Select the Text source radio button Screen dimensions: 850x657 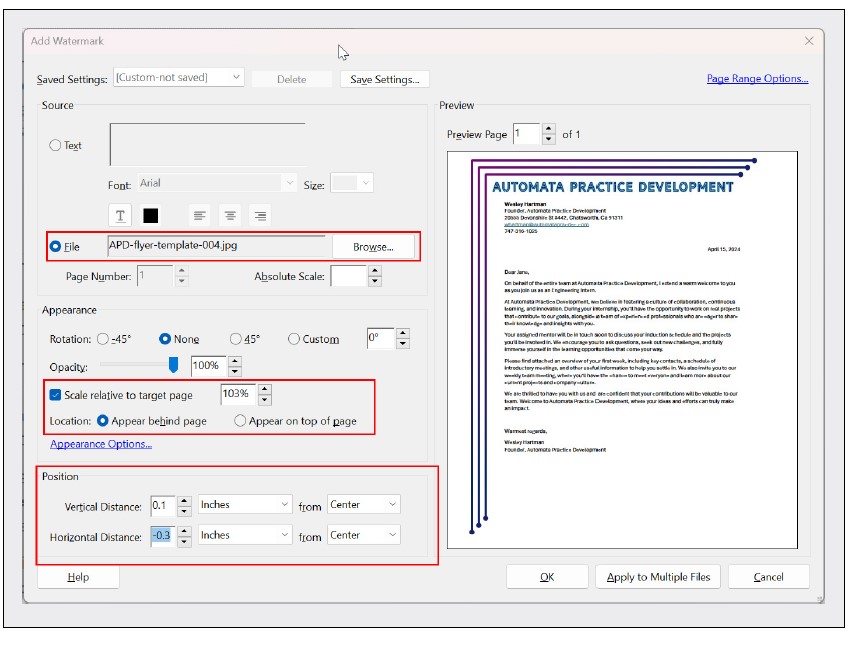pyautogui.click(x=55, y=146)
